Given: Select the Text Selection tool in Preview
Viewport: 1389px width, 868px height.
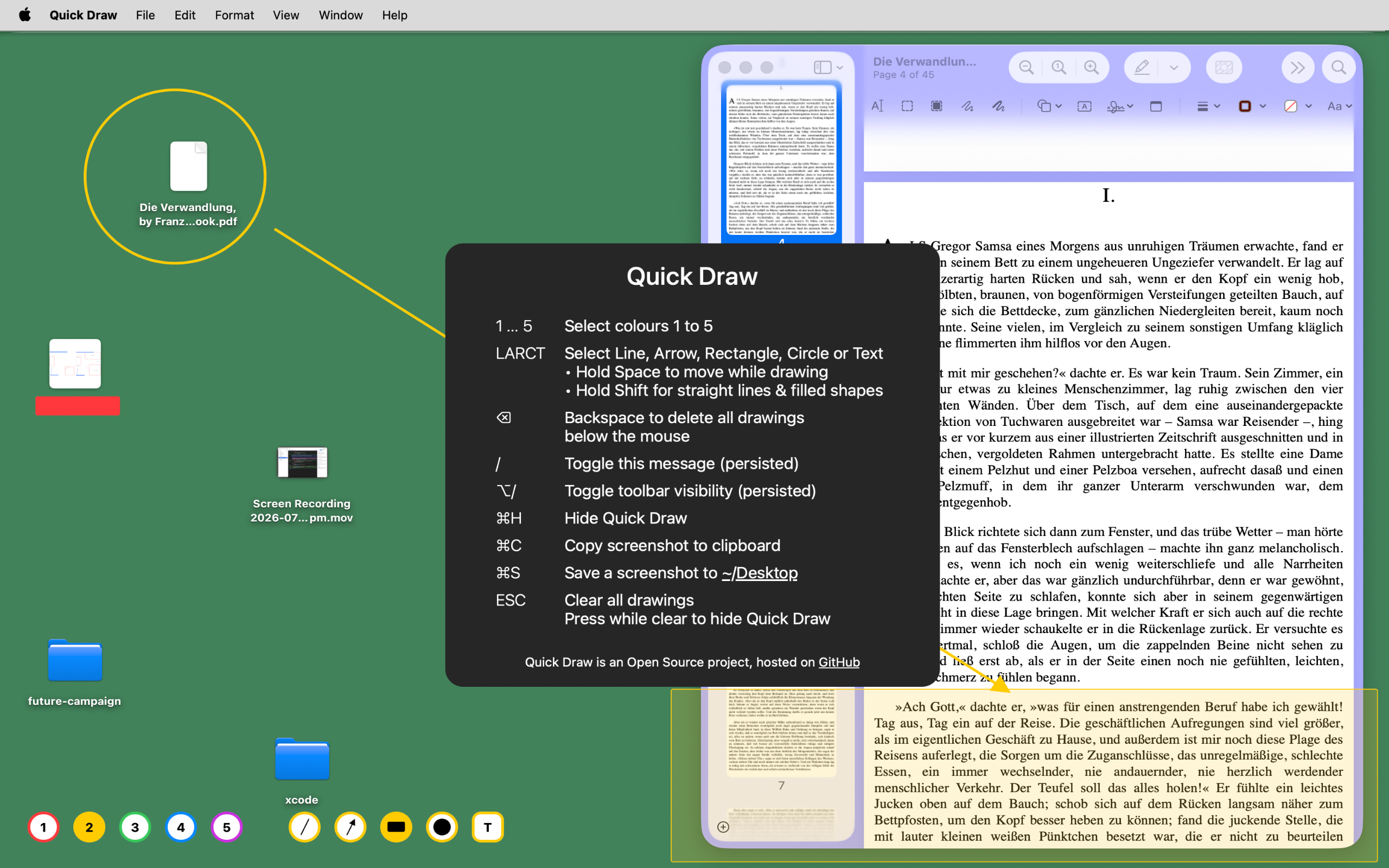Looking at the screenshot, I should pos(877,106).
